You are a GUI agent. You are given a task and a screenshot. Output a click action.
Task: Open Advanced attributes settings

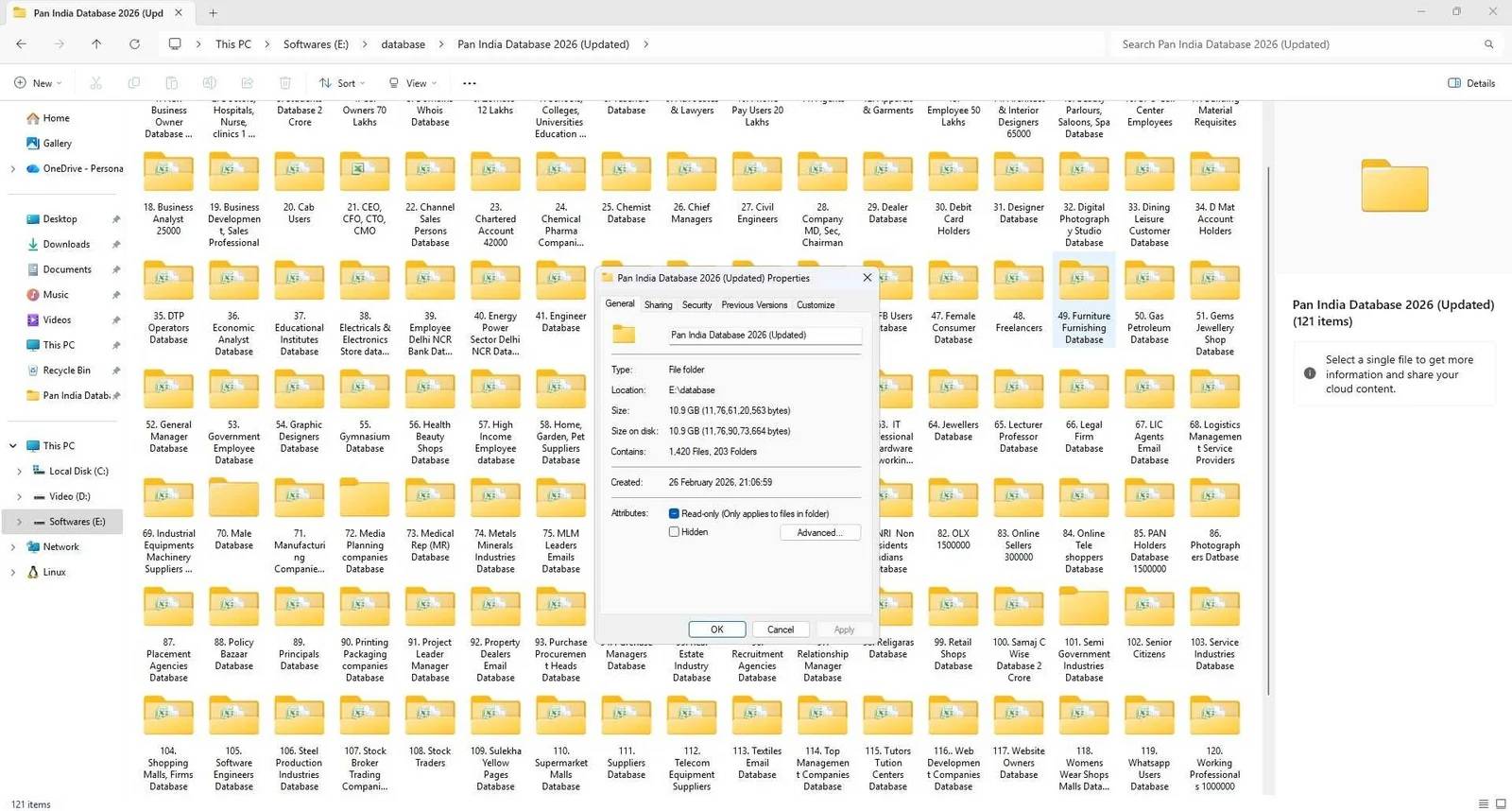[x=819, y=533]
